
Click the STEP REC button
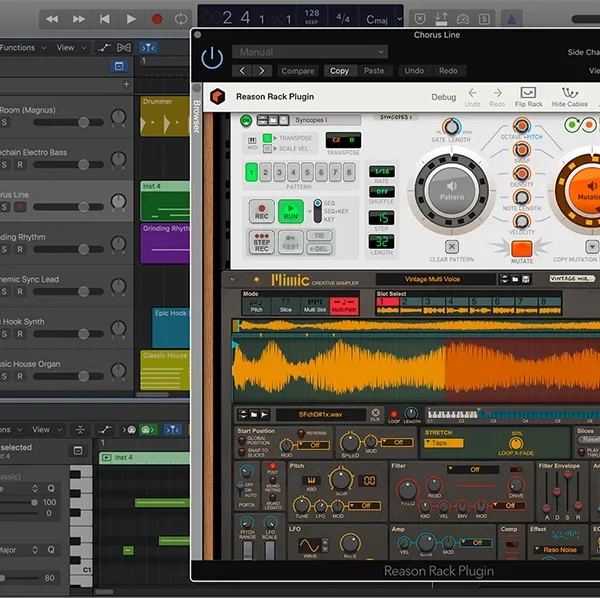262,242
